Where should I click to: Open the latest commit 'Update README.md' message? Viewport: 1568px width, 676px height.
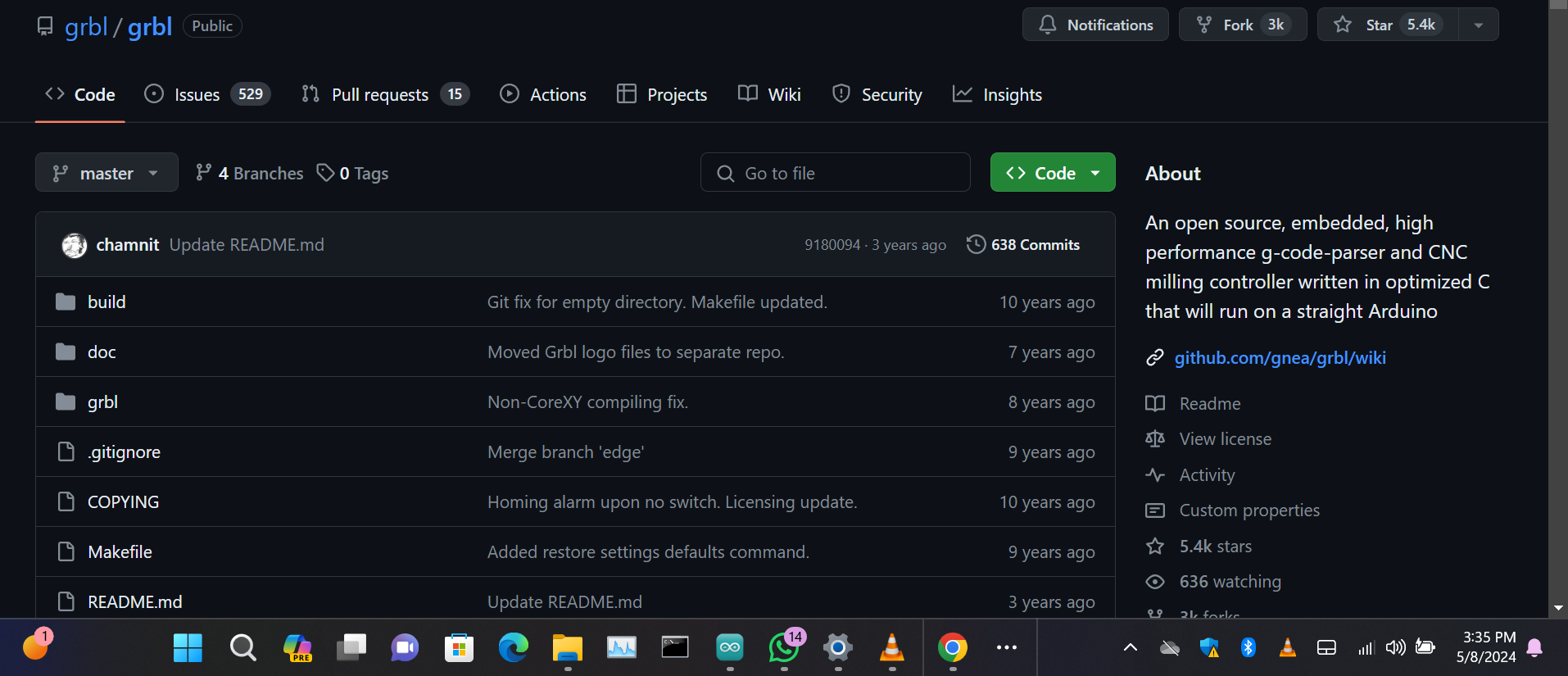[x=247, y=245]
